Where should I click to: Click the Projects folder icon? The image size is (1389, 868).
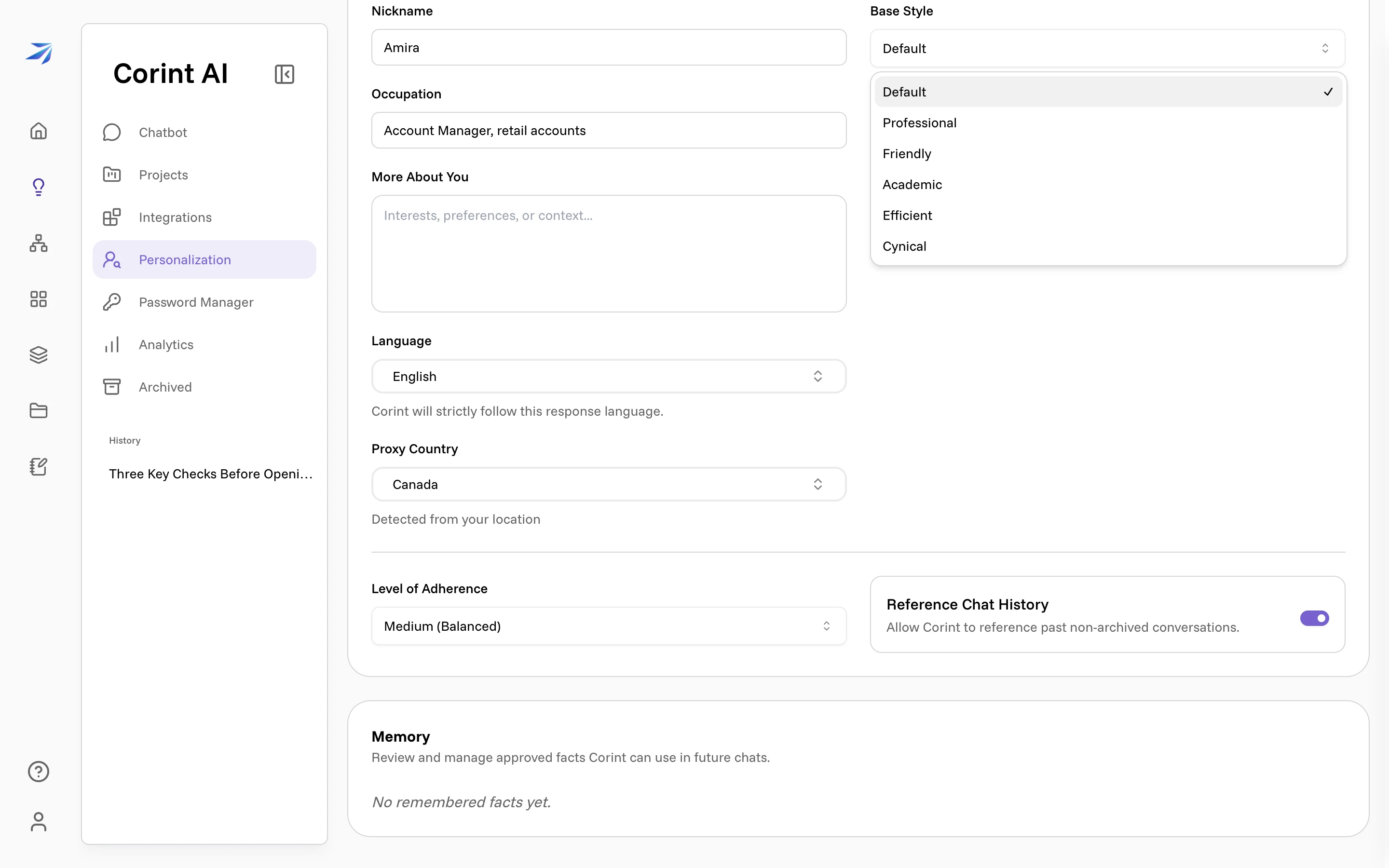(112, 175)
